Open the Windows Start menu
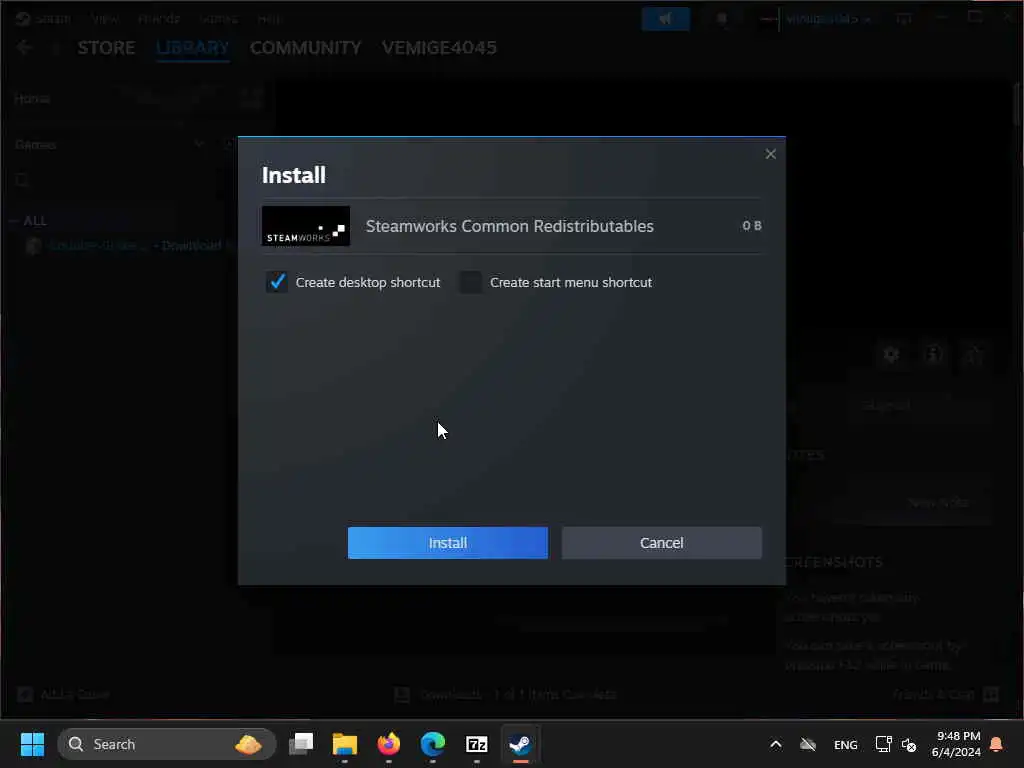The width and height of the screenshot is (1024, 768). (32, 744)
